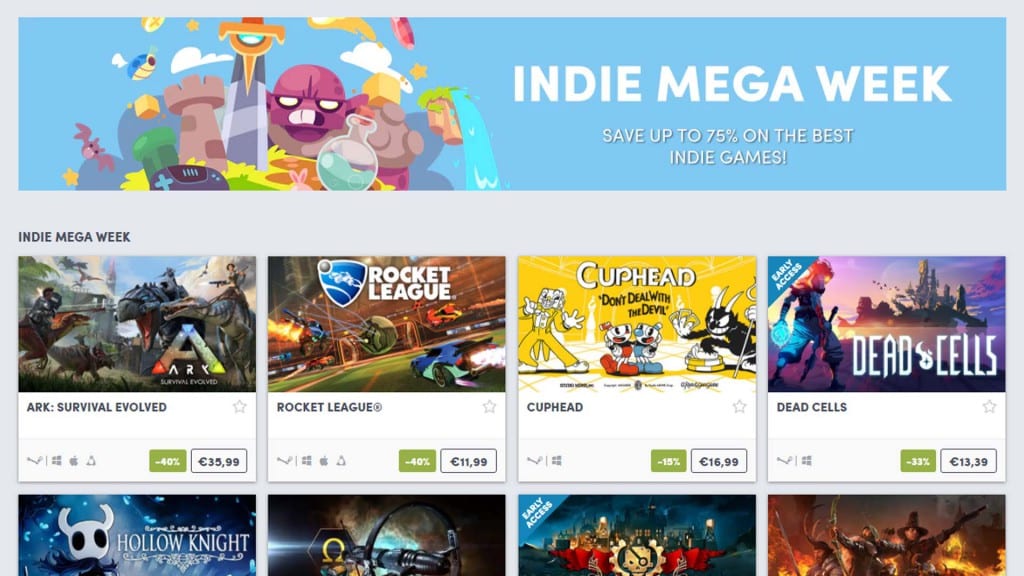The height and width of the screenshot is (576, 1024).
Task: Toggle wishlist star on Rocket League
Action: click(x=489, y=407)
